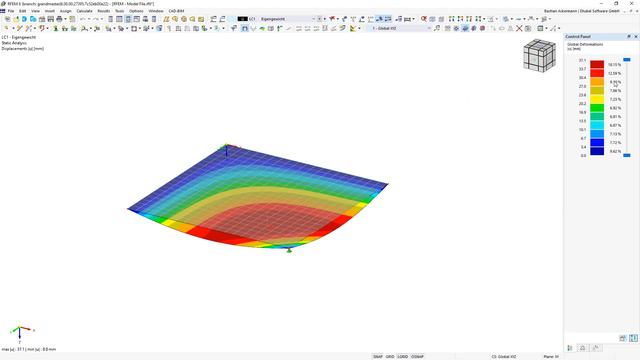Image resolution: width=640 pixels, height=360 pixels.
Task: Open the Tools menu
Action: pos(119,11)
